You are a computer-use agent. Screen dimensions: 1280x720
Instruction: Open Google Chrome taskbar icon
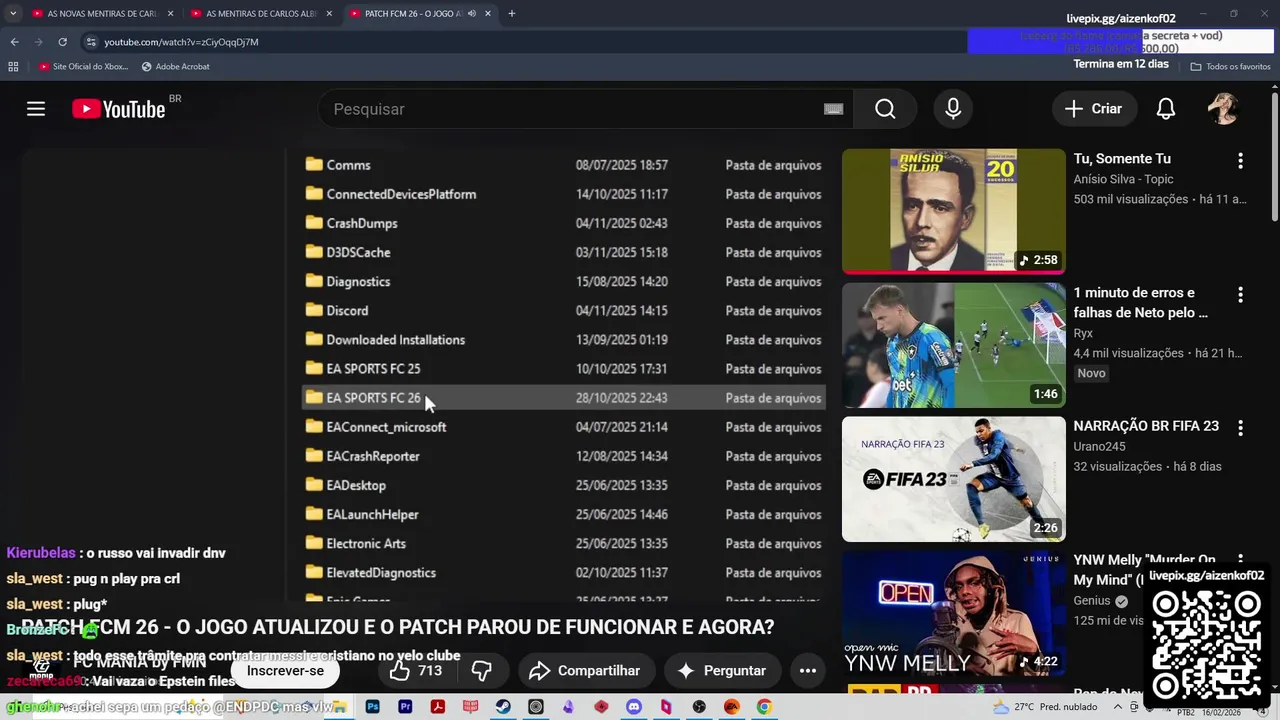pyautogui.click(x=764, y=707)
